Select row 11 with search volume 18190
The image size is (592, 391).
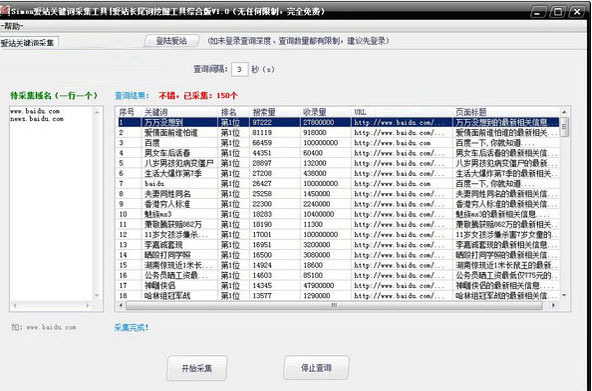(x=338, y=224)
